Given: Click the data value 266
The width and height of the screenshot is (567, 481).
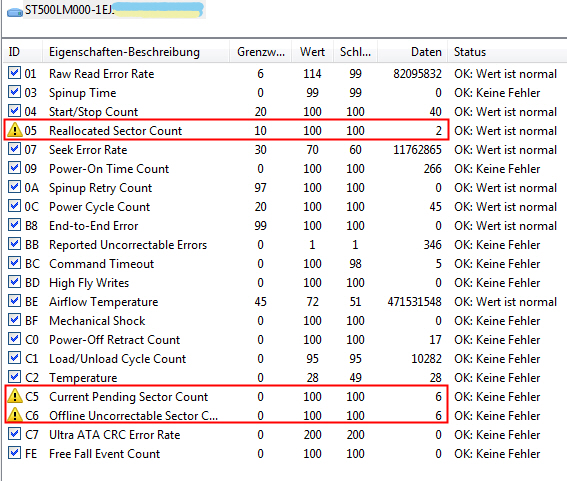Looking at the screenshot, I should [432, 169].
